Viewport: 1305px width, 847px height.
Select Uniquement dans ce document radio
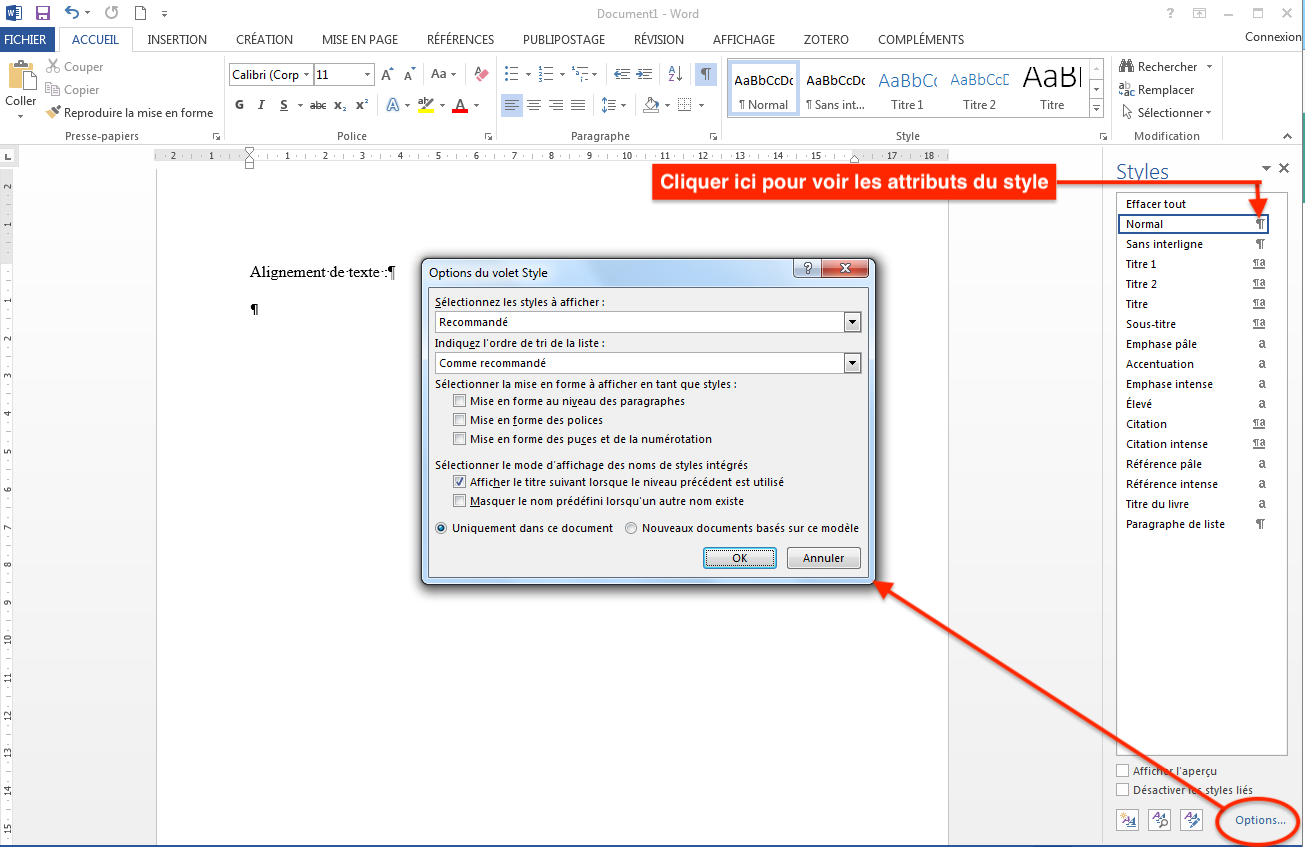point(441,528)
